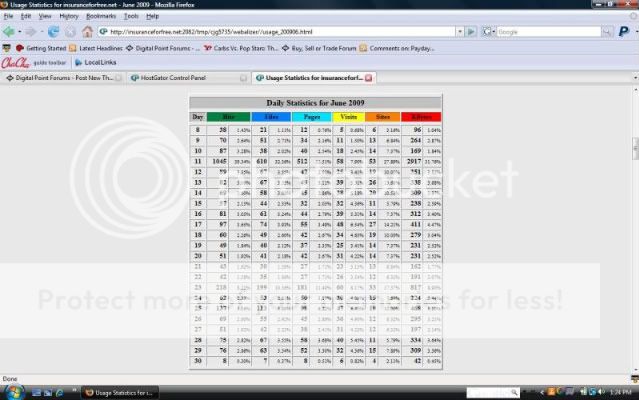
Task: Open the back history dropdown arrow
Action: pyautogui.click(x=20, y=32)
